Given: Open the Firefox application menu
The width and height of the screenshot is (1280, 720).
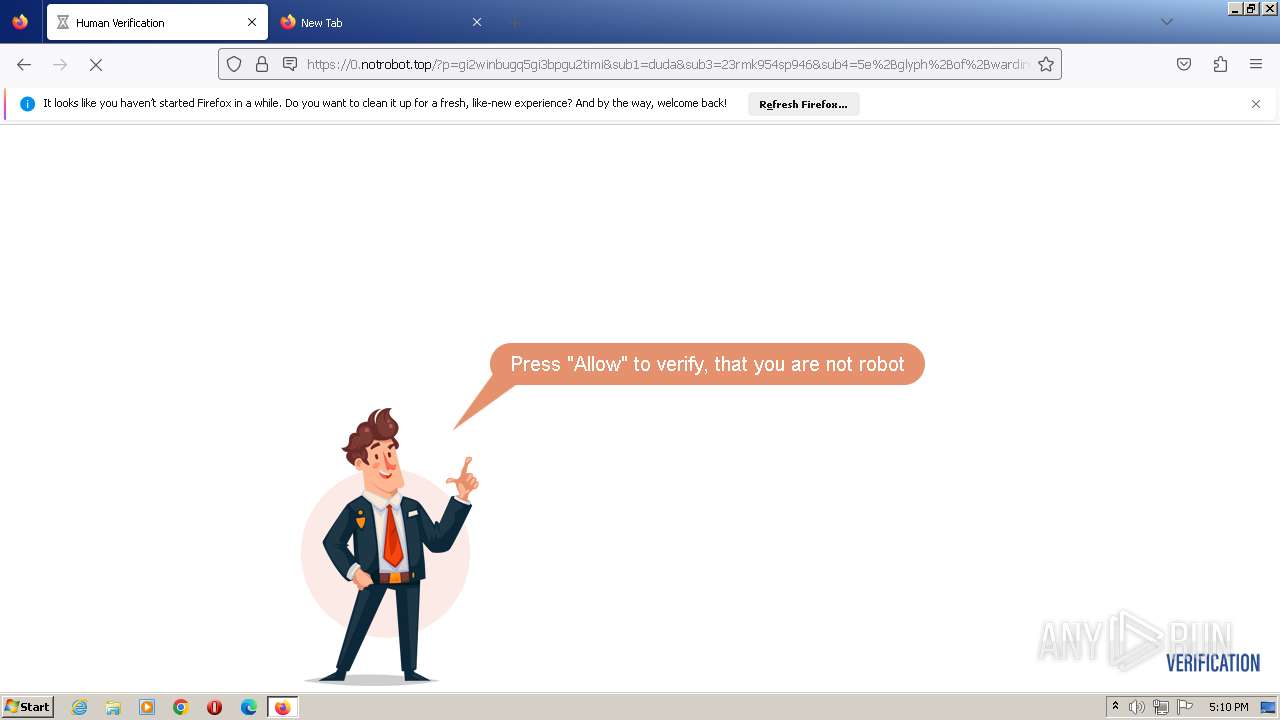Looking at the screenshot, I should click(x=1256, y=64).
